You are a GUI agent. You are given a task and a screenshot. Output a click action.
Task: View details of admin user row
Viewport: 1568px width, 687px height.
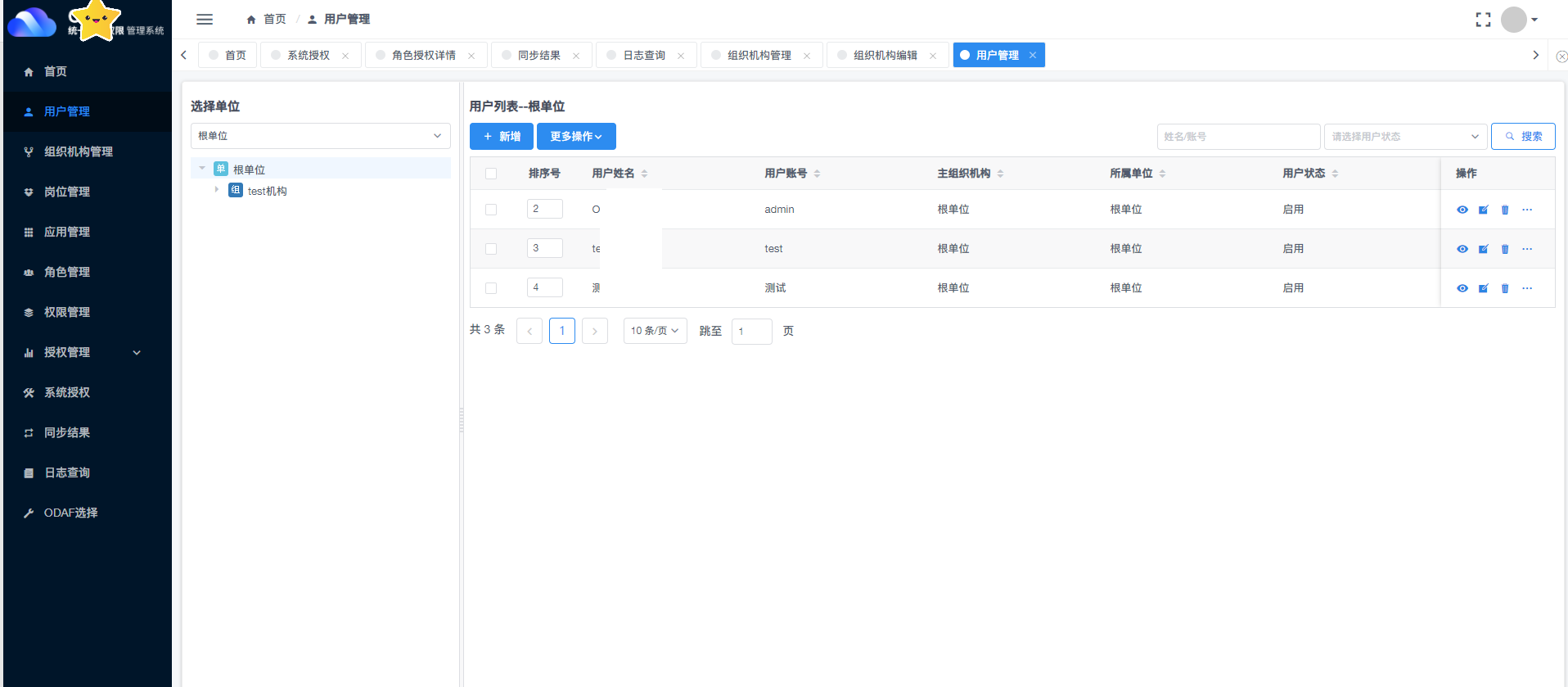1462,210
